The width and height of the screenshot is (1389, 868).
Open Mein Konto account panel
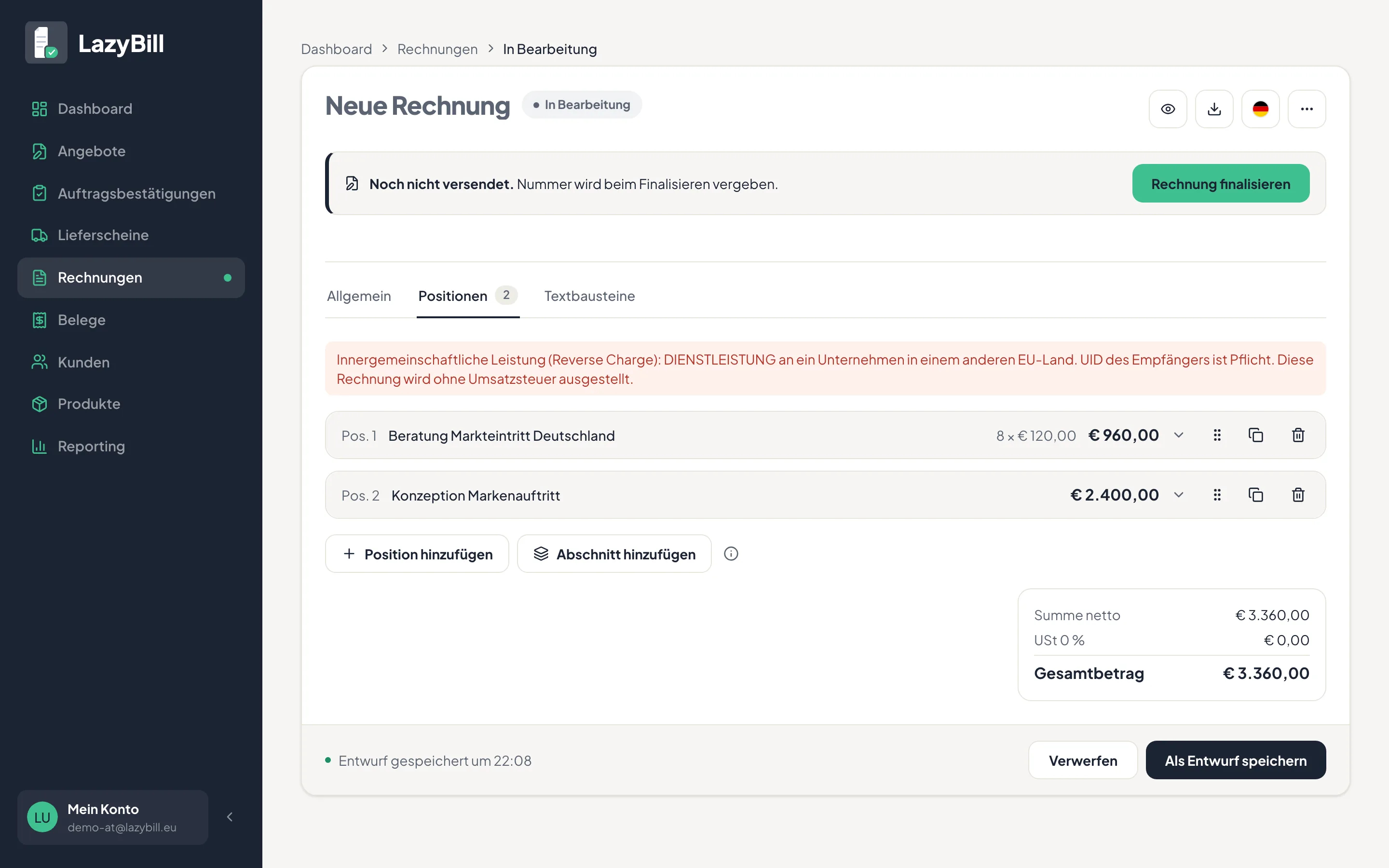point(113,817)
